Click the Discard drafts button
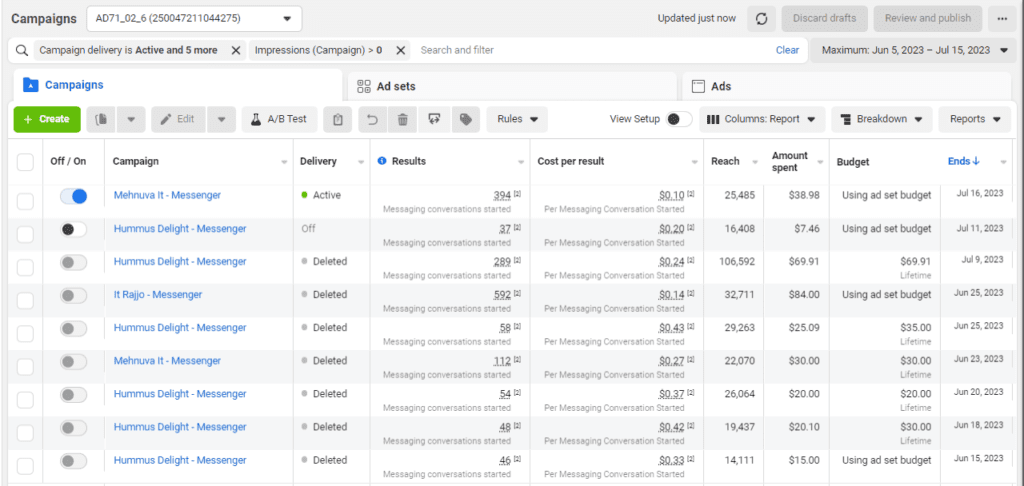The height and width of the screenshot is (486, 1024). pos(825,18)
